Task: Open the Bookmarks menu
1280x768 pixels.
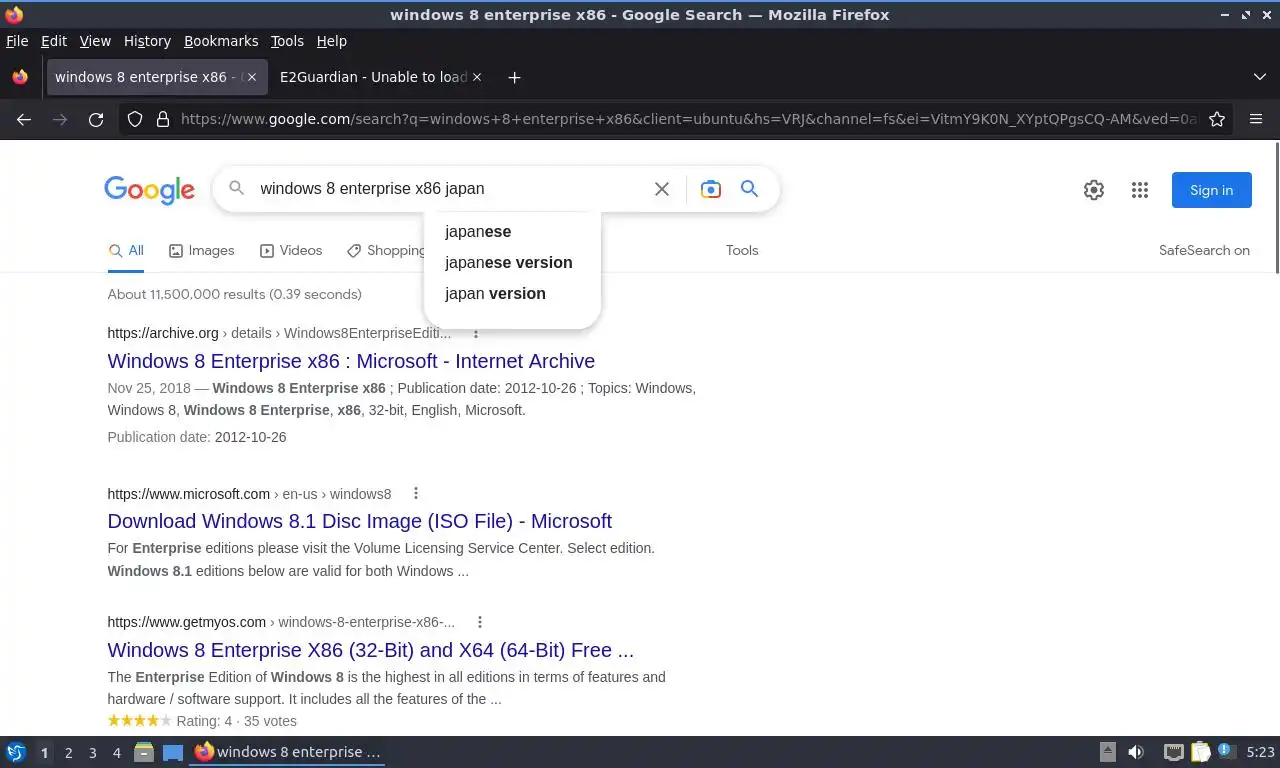Action: click(x=221, y=41)
